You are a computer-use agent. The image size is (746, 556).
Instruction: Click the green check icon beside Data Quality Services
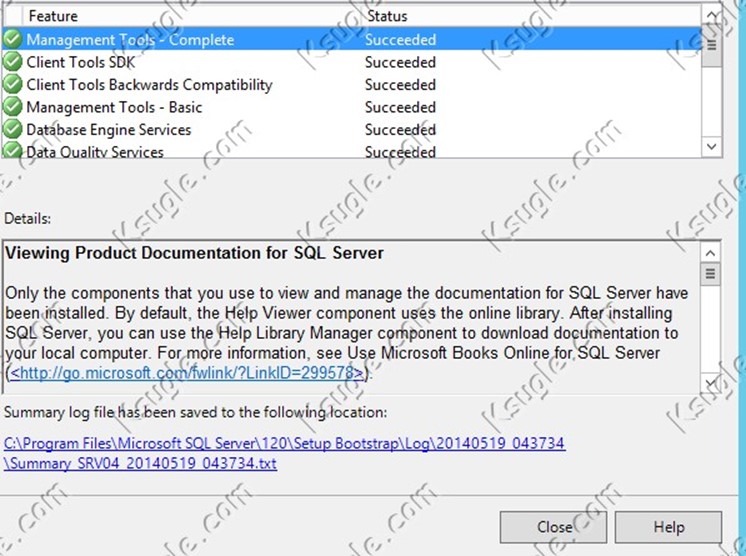(x=13, y=150)
